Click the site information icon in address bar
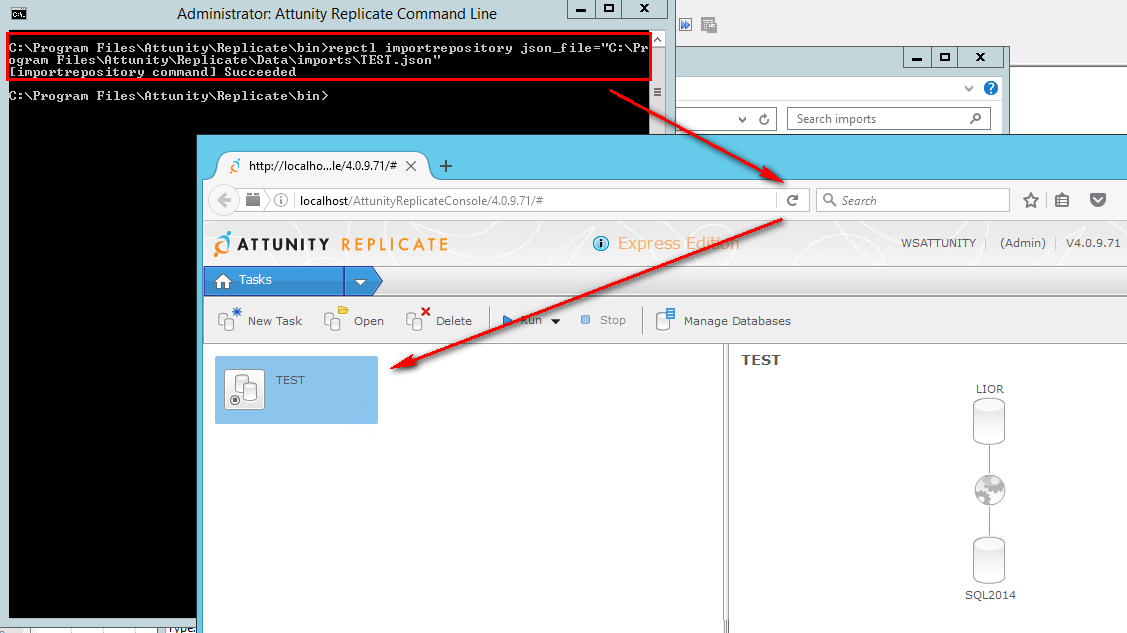This screenshot has height=633, width=1127. pyautogui.click(x=281, y=200)
